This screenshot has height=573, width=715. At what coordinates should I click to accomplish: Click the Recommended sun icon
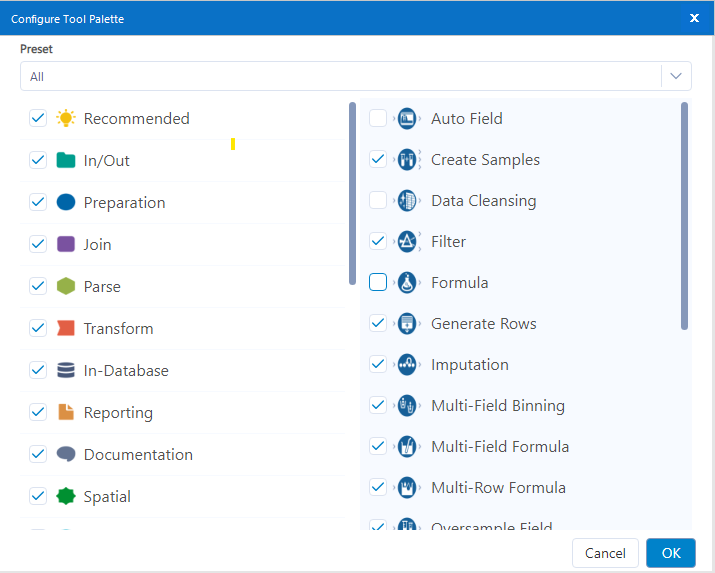tap(66, 118)
